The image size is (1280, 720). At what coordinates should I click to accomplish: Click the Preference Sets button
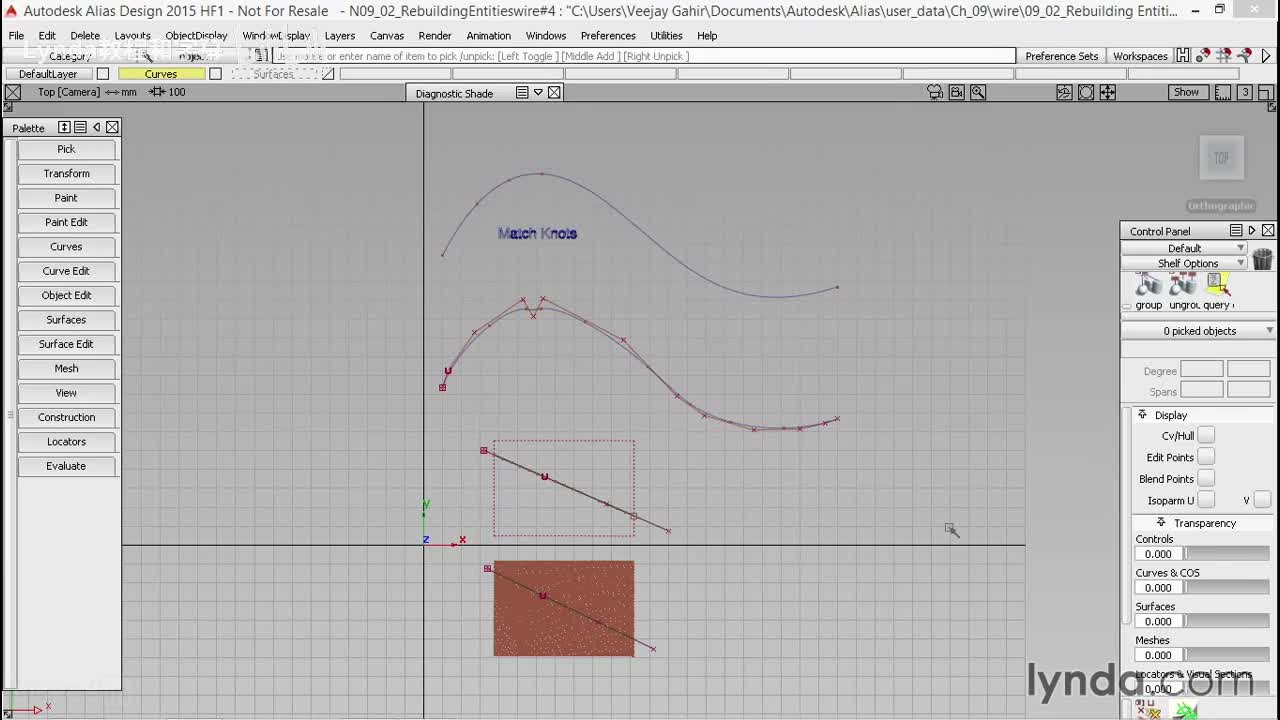pyautogui.click(x=1062, y=56)
